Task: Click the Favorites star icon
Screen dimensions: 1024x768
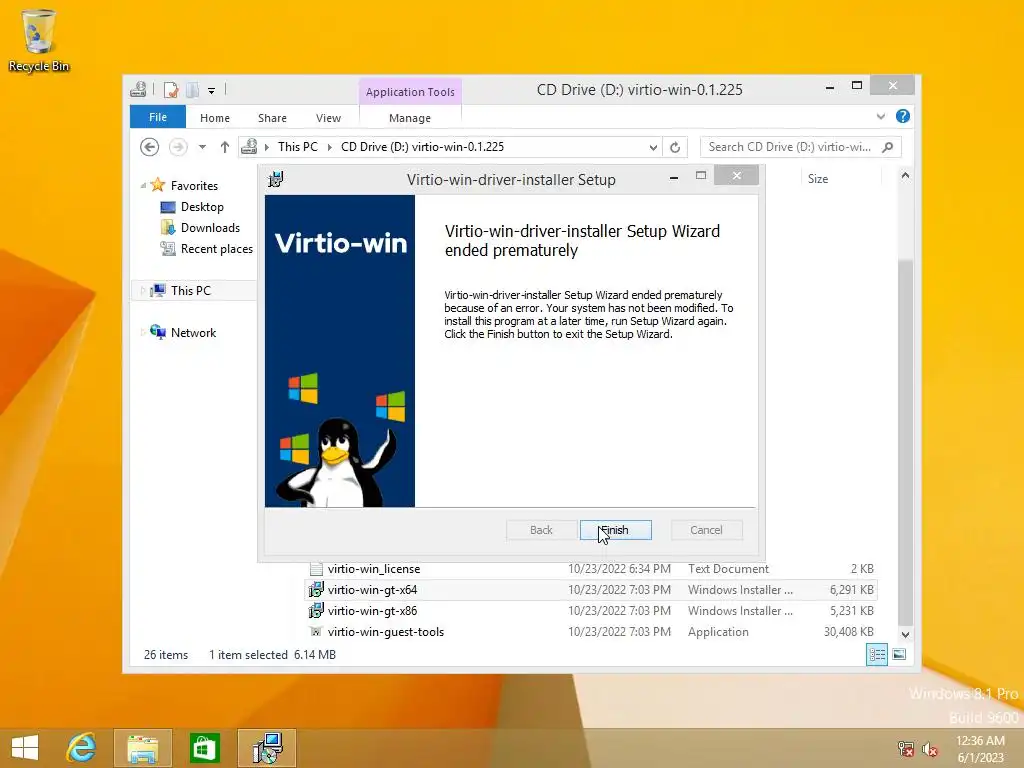Action: coord(157,185)
